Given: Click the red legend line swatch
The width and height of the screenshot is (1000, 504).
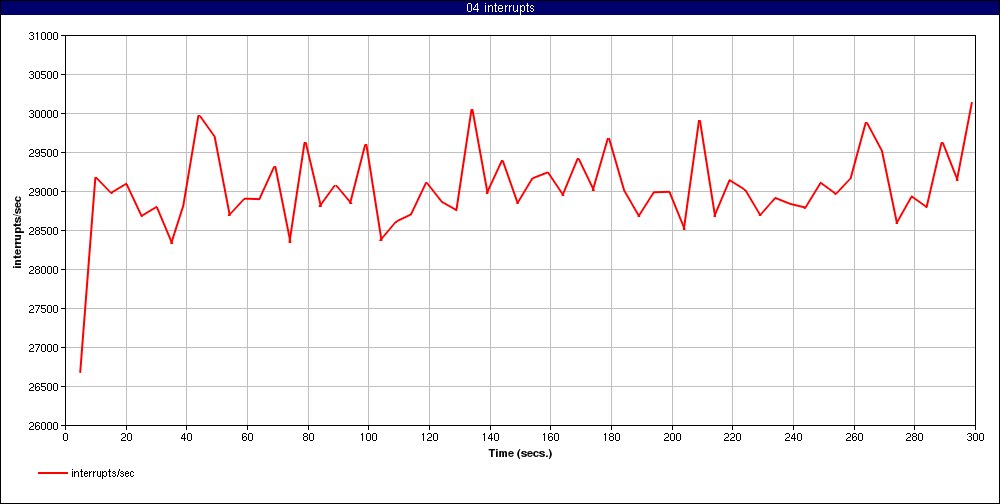Looking at the screenshot, I should (52, 473).
